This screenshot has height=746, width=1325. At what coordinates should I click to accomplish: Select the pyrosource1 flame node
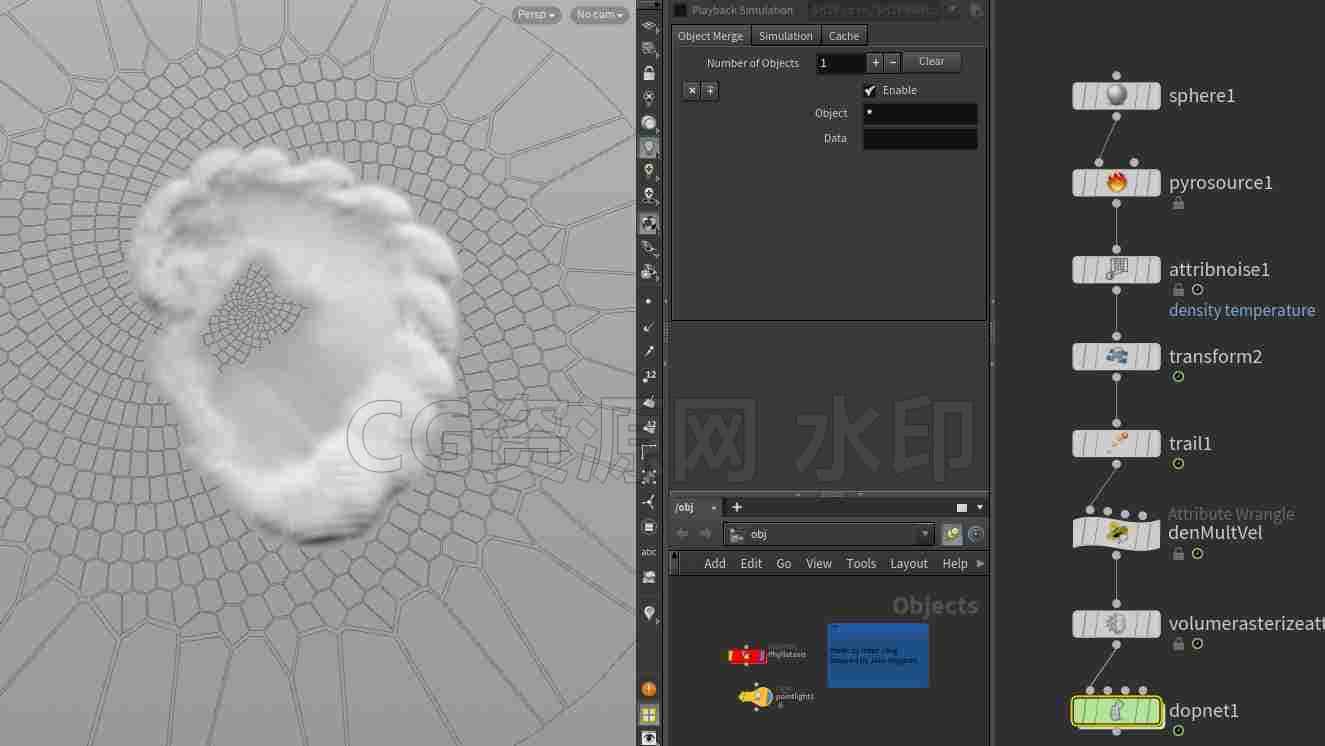coord(1116,183)
